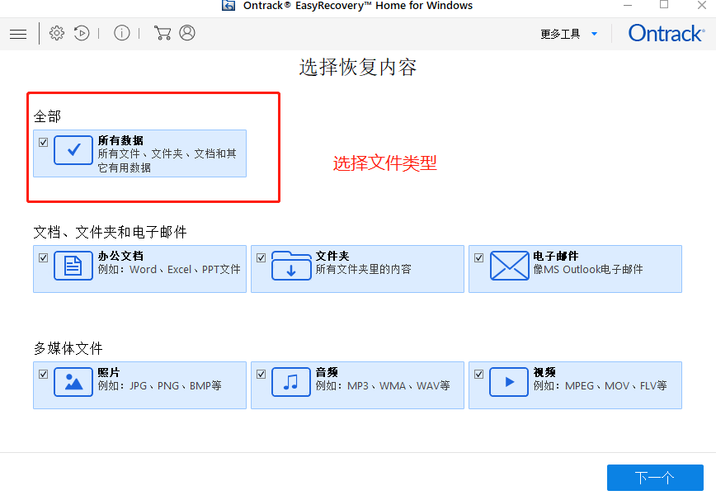This screenshot has width=716, height=500.
Task: Open the user account icon
Action: point(187,33)
